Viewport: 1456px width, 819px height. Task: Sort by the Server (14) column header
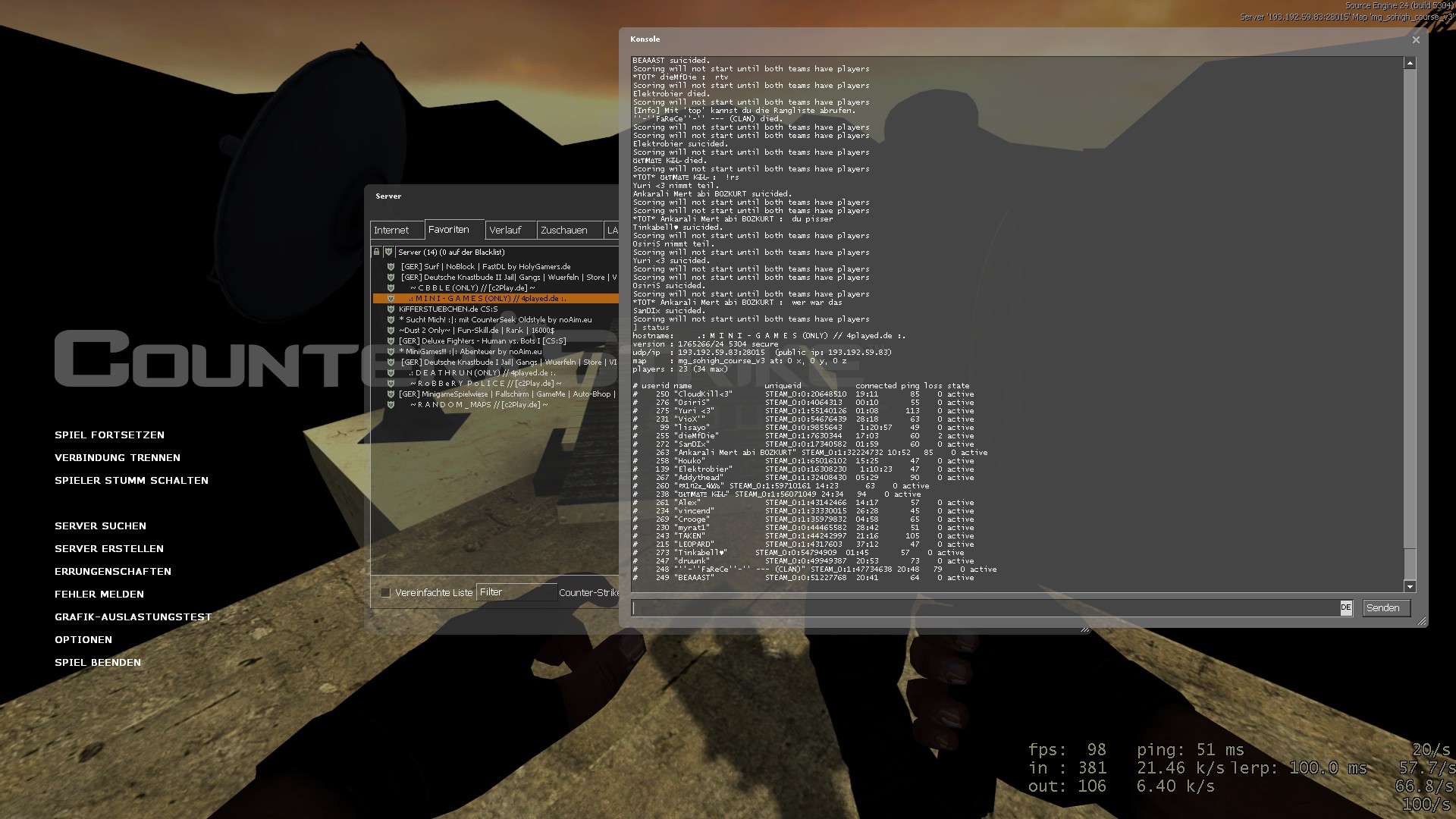507,253
